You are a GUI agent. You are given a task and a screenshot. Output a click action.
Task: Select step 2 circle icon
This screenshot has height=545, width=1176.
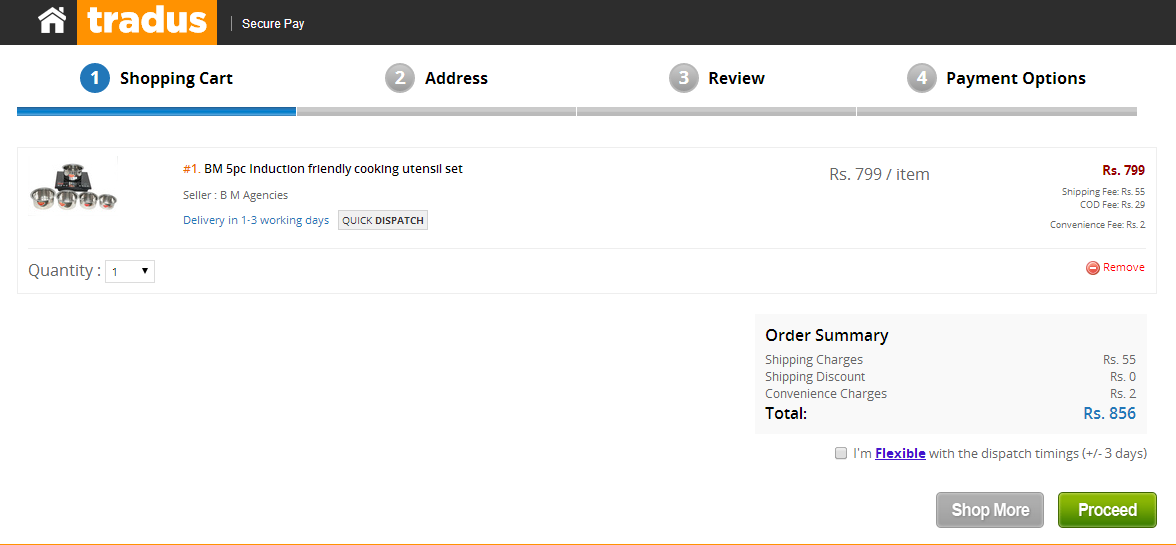[x=400, y=78]
